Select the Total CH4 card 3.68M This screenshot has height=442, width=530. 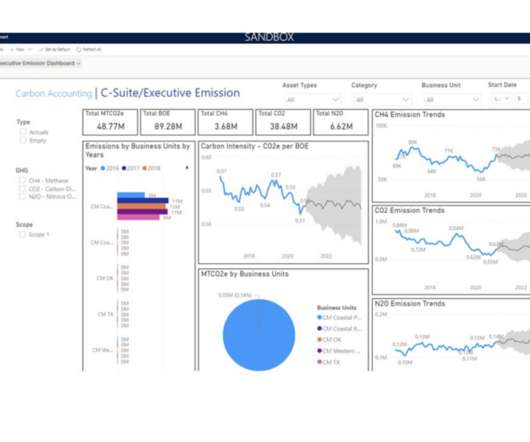tap(225, 122)
